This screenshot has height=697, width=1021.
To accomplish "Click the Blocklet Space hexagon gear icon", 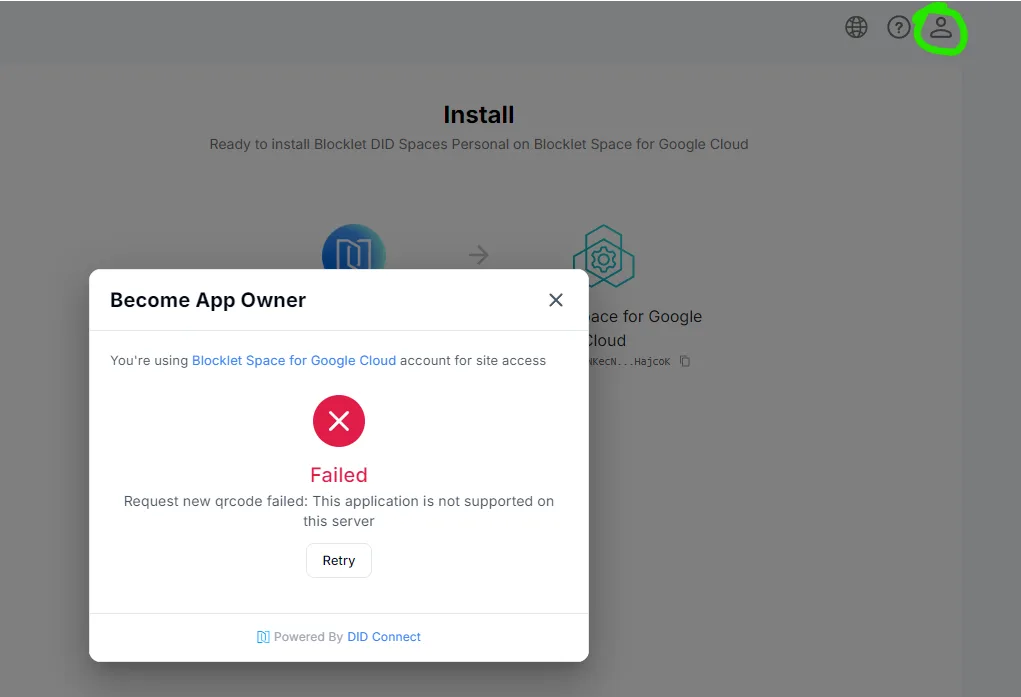I will 604,256.
